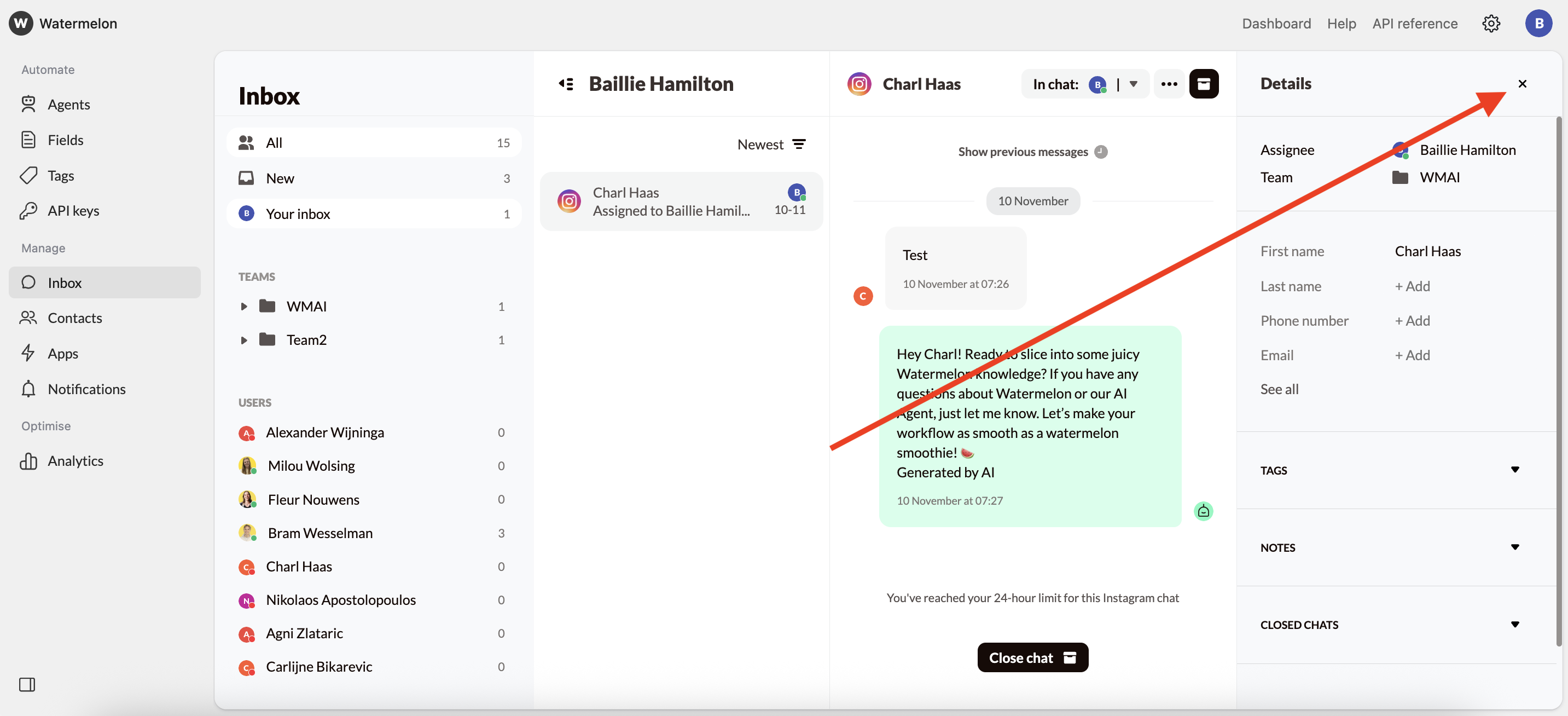Open the Analytics page
This screenshot has width=1568, height=716.
75,461
